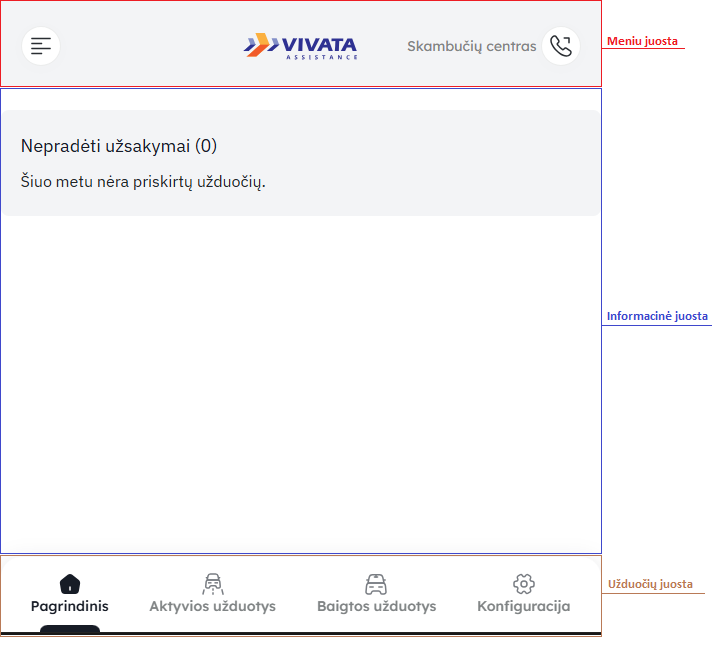Click the Skambučių centras text
719x655 pixels.
(471, 46)
